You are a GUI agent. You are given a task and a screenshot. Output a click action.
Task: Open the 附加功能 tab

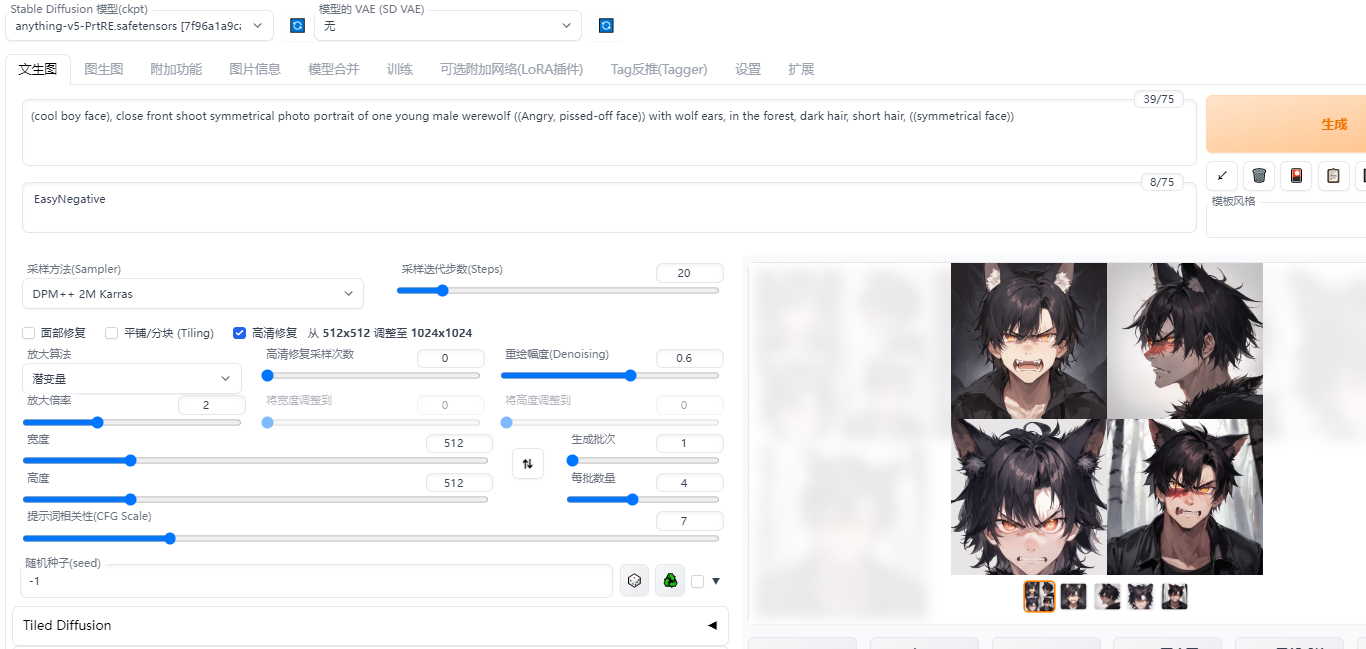pos(176,69)
